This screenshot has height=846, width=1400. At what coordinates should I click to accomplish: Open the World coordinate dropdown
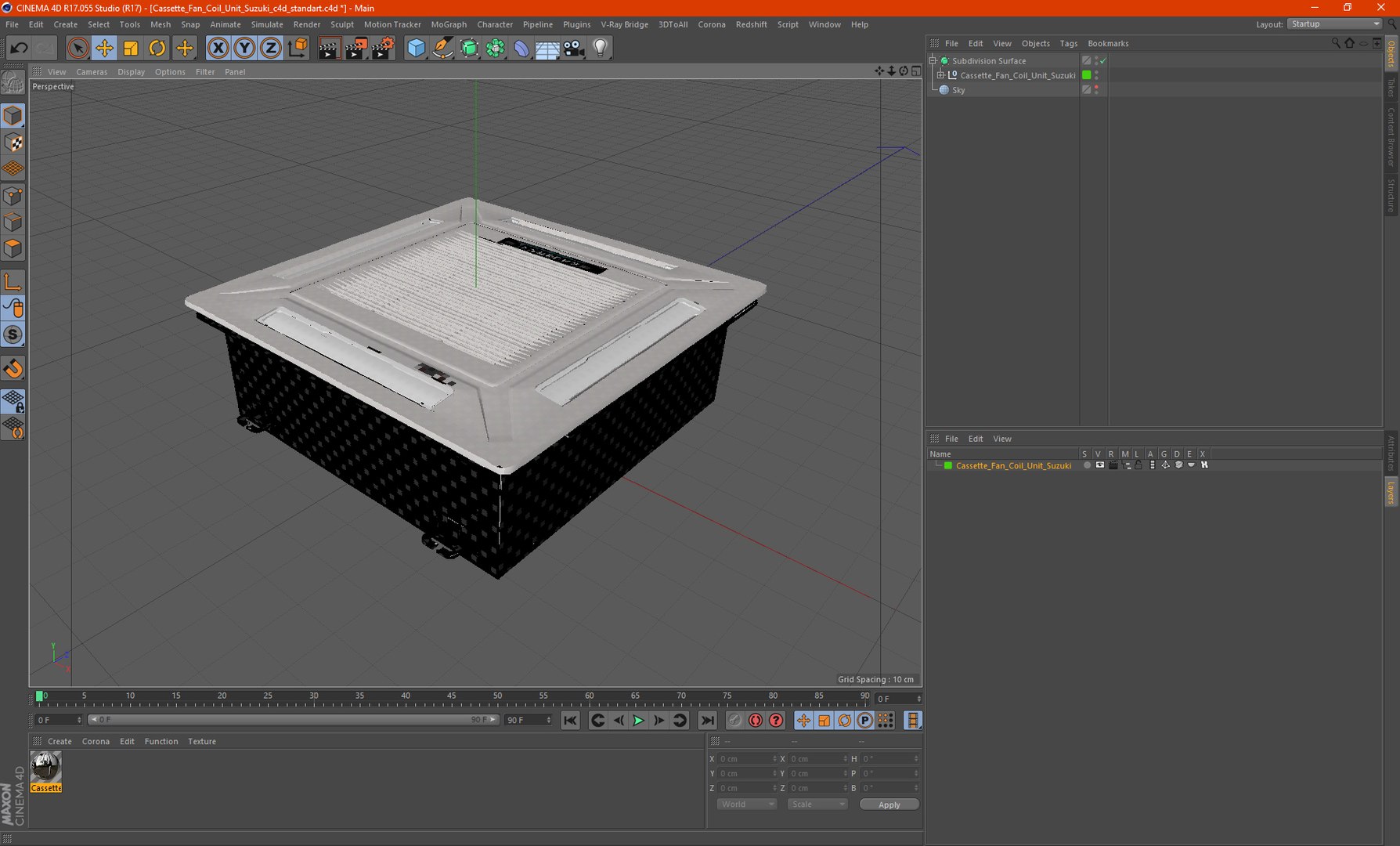[x=746, y=804]
